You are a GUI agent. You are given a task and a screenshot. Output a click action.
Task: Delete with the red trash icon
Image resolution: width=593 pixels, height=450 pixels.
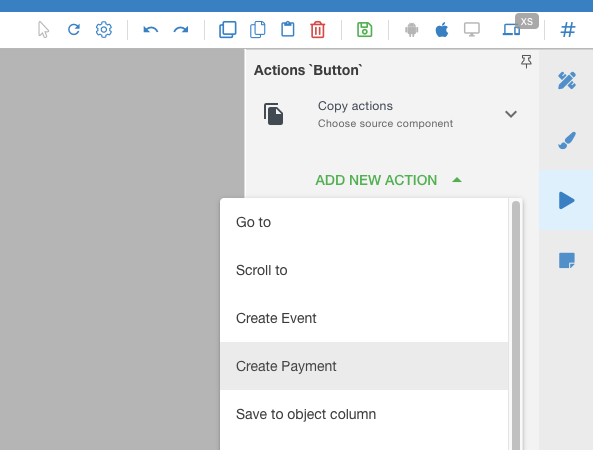pyautogui.click(x=318, y=29)
